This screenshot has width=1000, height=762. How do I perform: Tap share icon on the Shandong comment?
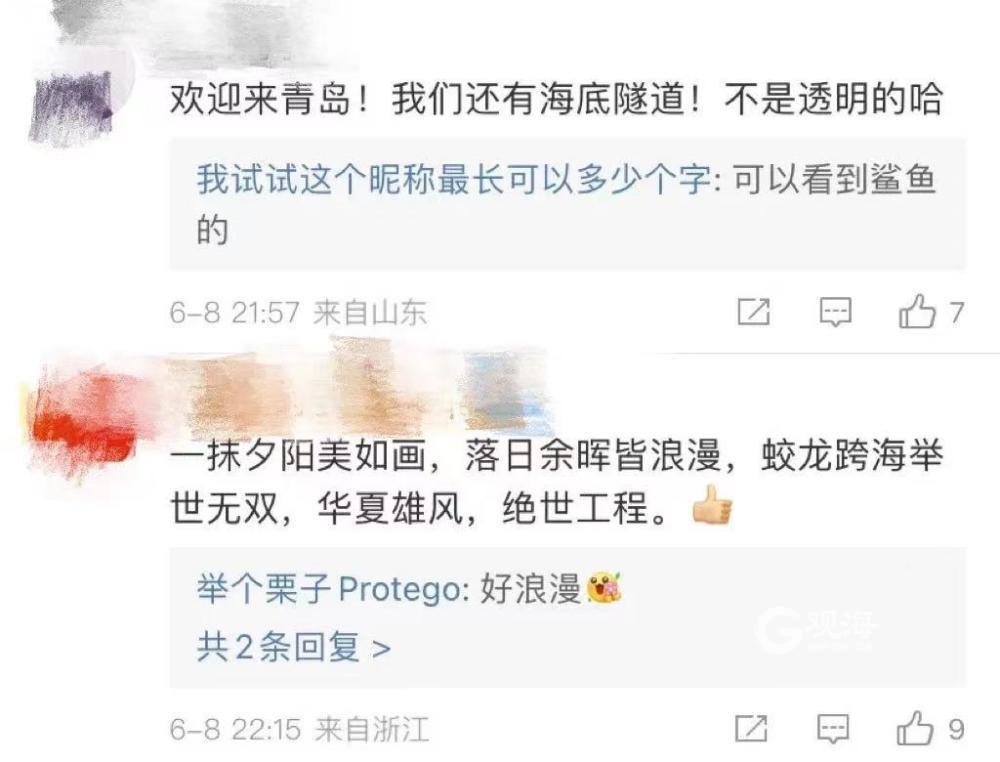753,312
